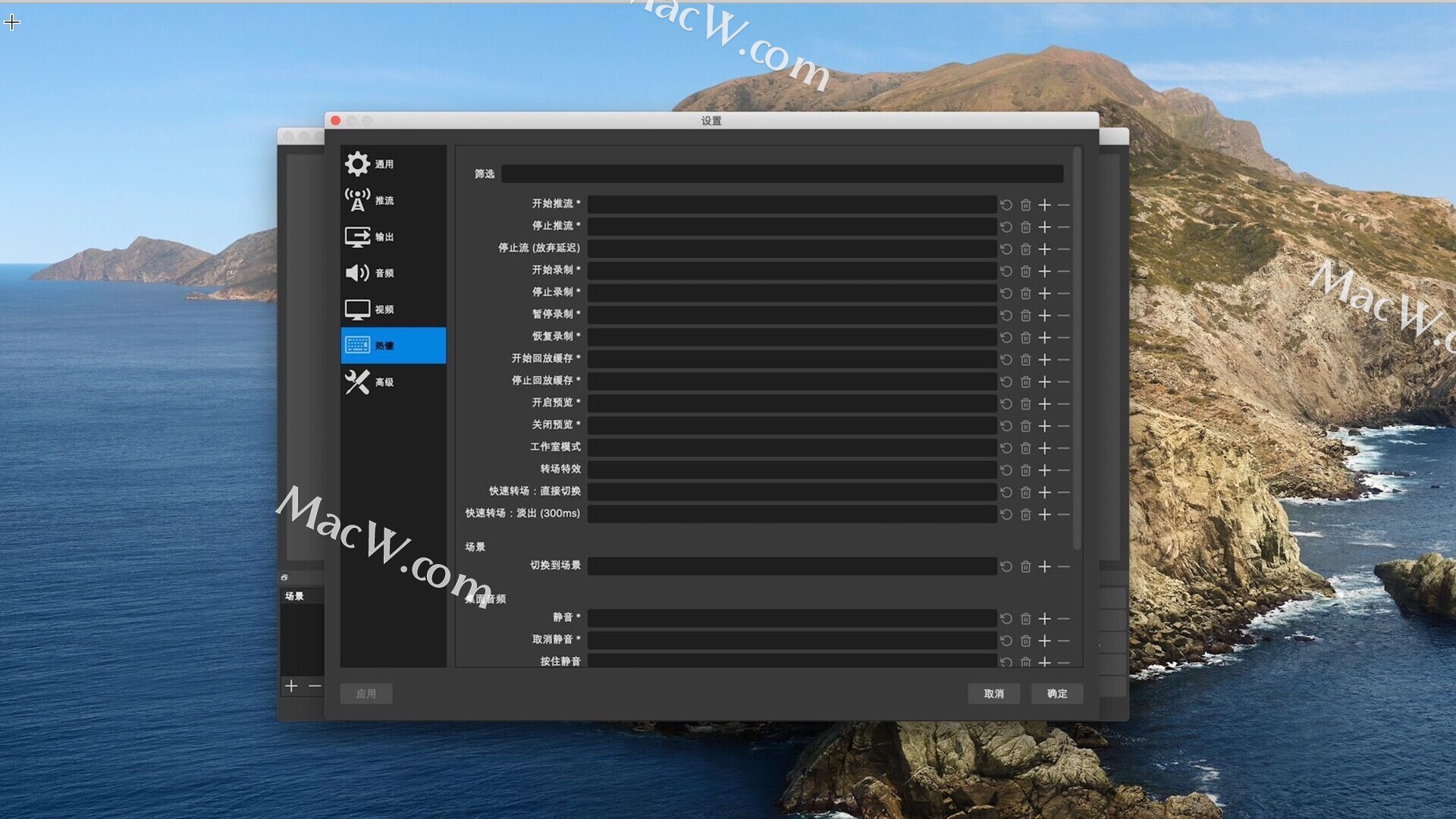Add a hotkey for 停止录制 with plus
Screen dimensions: 1456x819
(1044, 293)
